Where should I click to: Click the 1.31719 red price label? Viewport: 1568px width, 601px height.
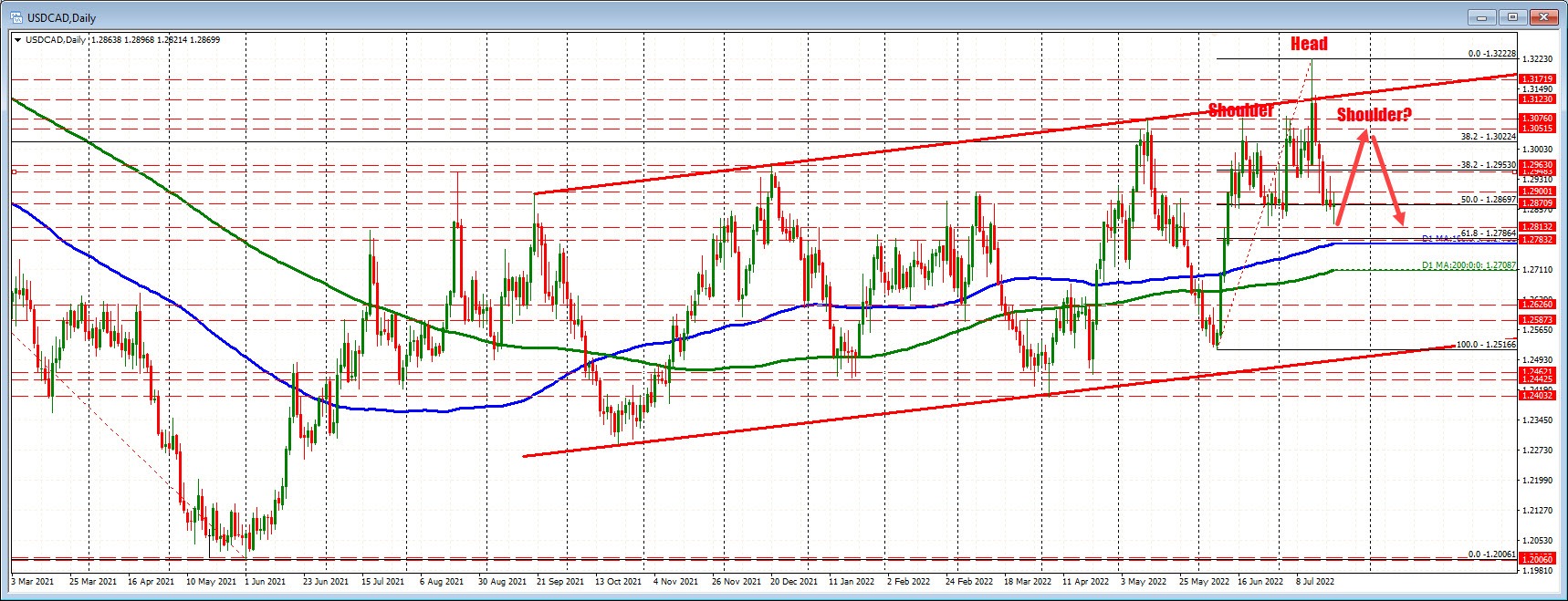[x=1536, y=80]
